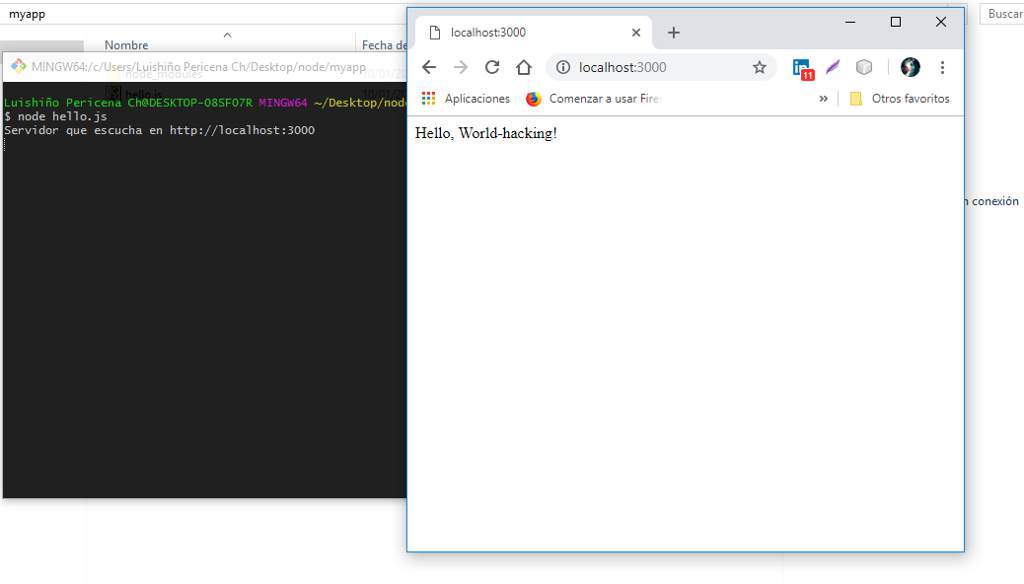This screenshot has width=1024, height=584.
Task: Click the back navigation arrow
Action: tap(428, 67)
